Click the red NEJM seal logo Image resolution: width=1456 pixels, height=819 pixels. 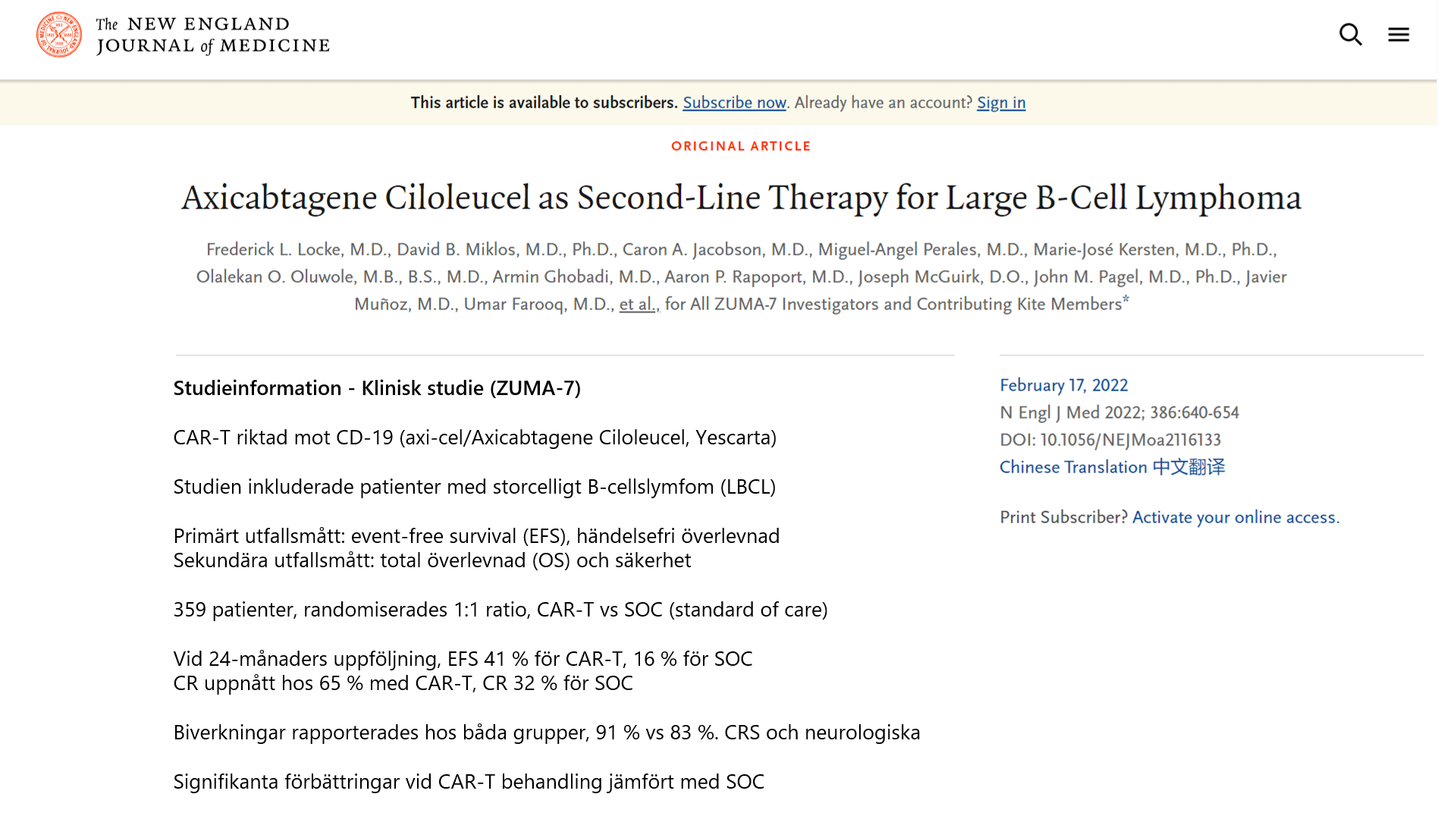pyautogui.click(x=59, y=35)
